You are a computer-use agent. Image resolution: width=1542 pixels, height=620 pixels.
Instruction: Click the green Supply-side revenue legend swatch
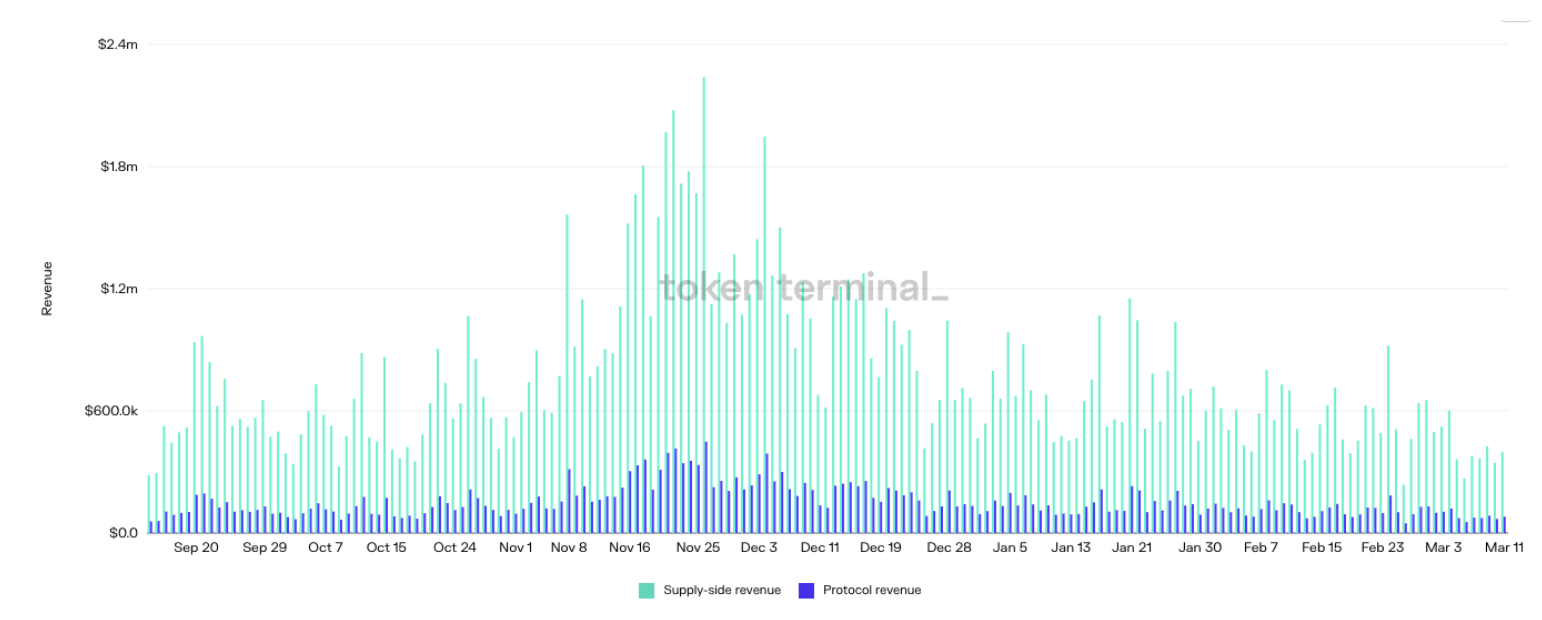coord(647,591)
